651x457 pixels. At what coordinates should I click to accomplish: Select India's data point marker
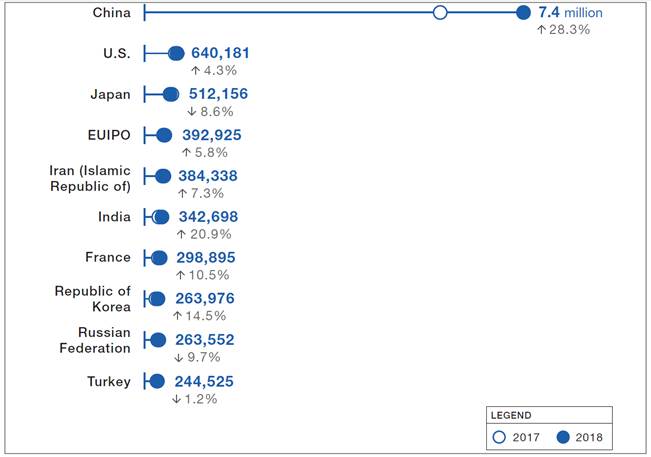161,217
